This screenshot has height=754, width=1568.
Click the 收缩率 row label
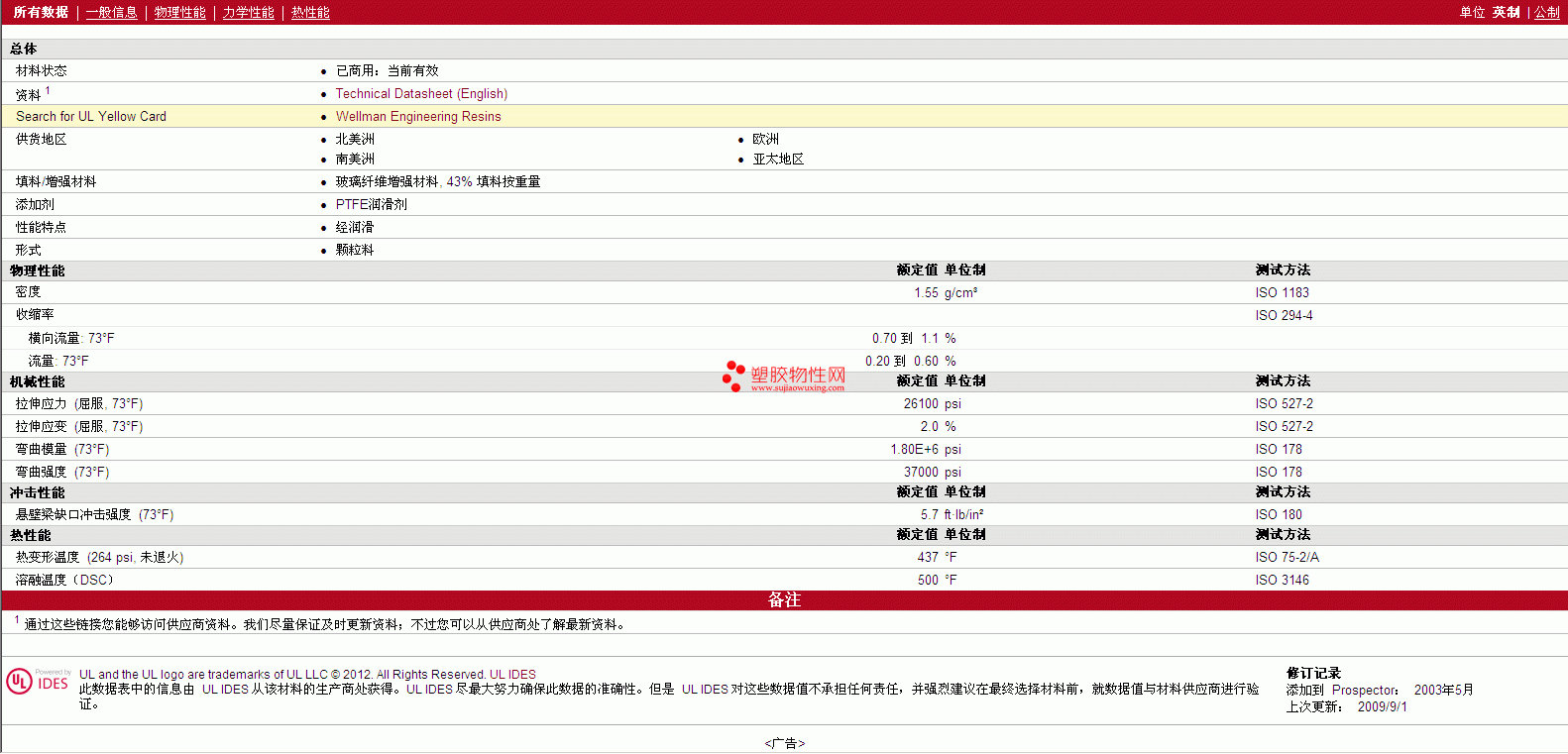pos(35,314)
